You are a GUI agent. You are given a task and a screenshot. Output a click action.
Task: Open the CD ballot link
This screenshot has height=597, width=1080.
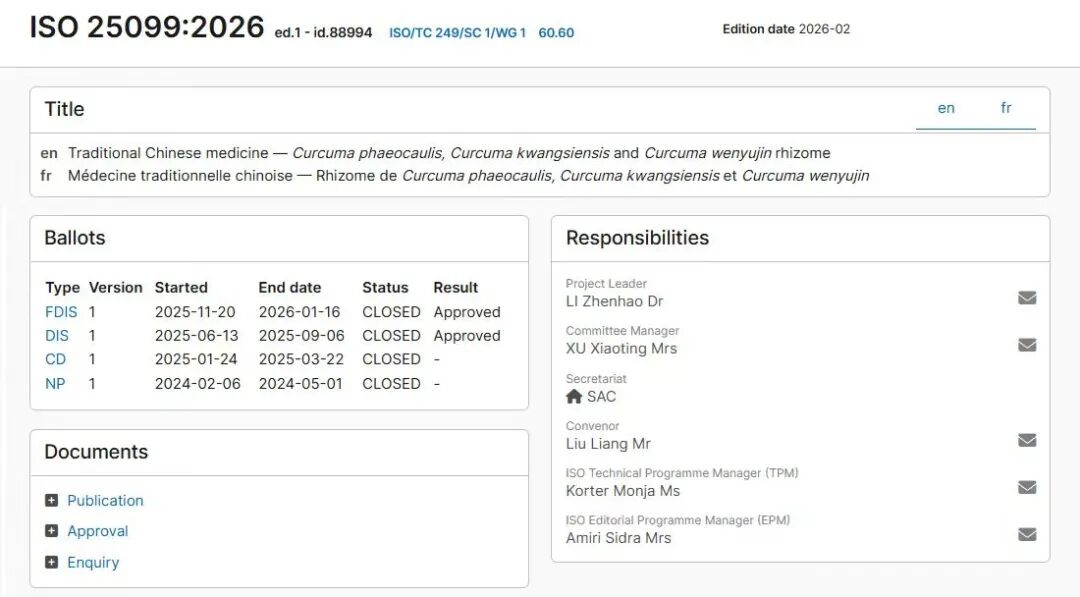click(56, 359)
